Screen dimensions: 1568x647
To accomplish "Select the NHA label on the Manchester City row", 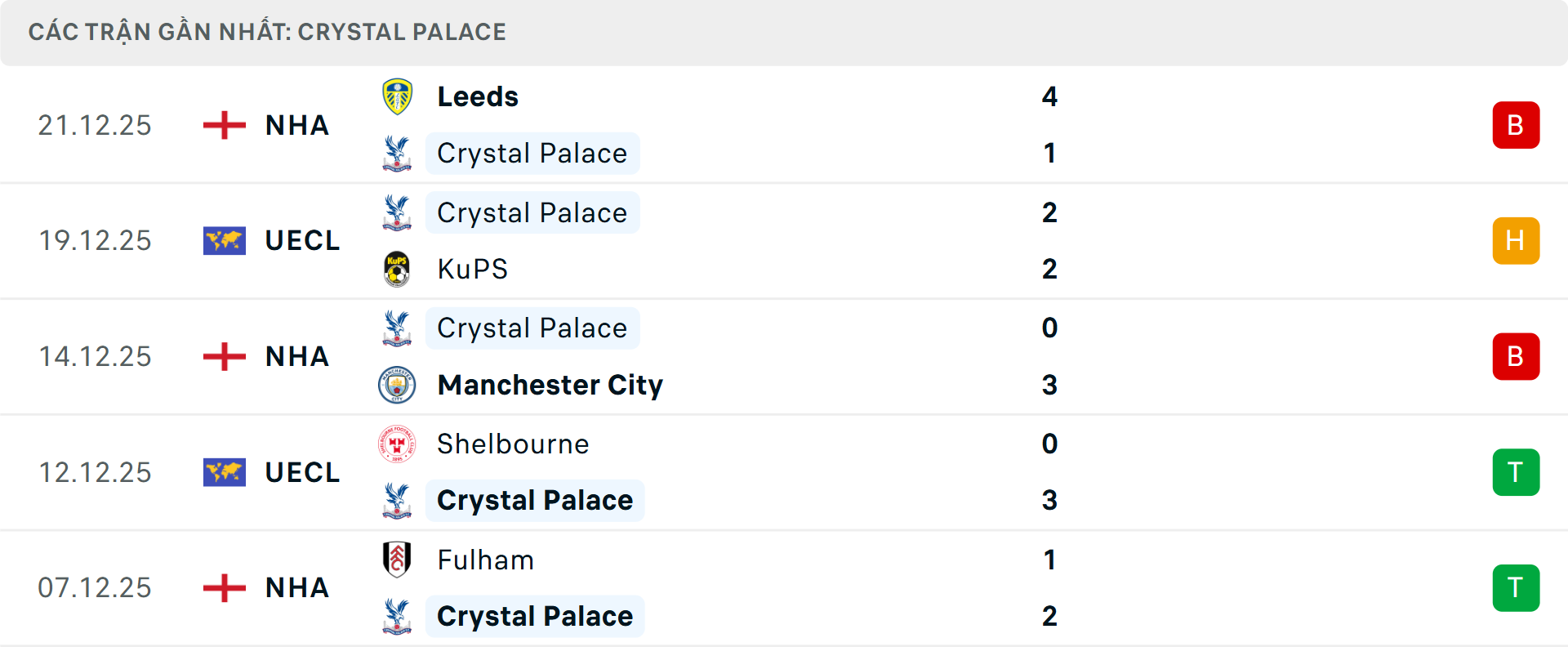I will click(296, 357).
